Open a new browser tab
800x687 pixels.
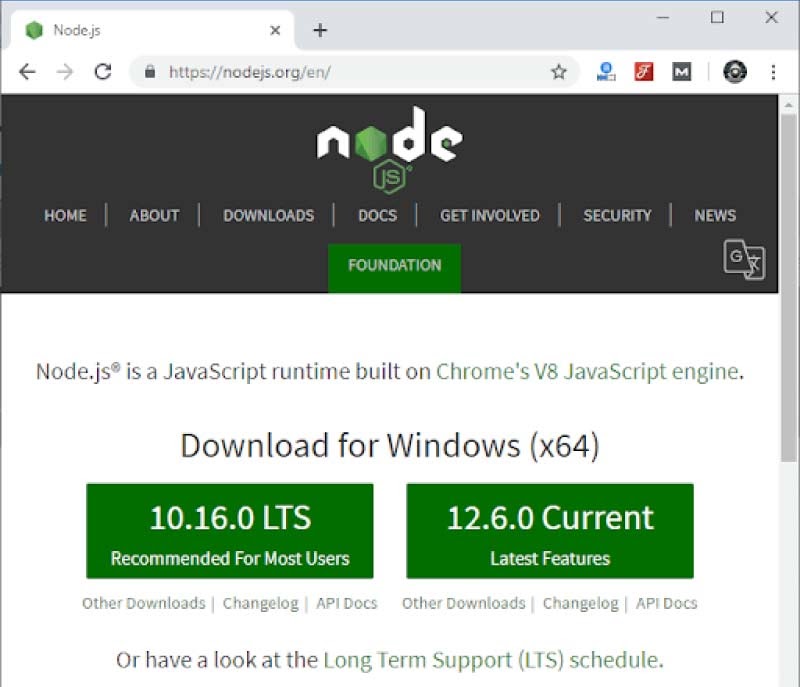point(320,31)
